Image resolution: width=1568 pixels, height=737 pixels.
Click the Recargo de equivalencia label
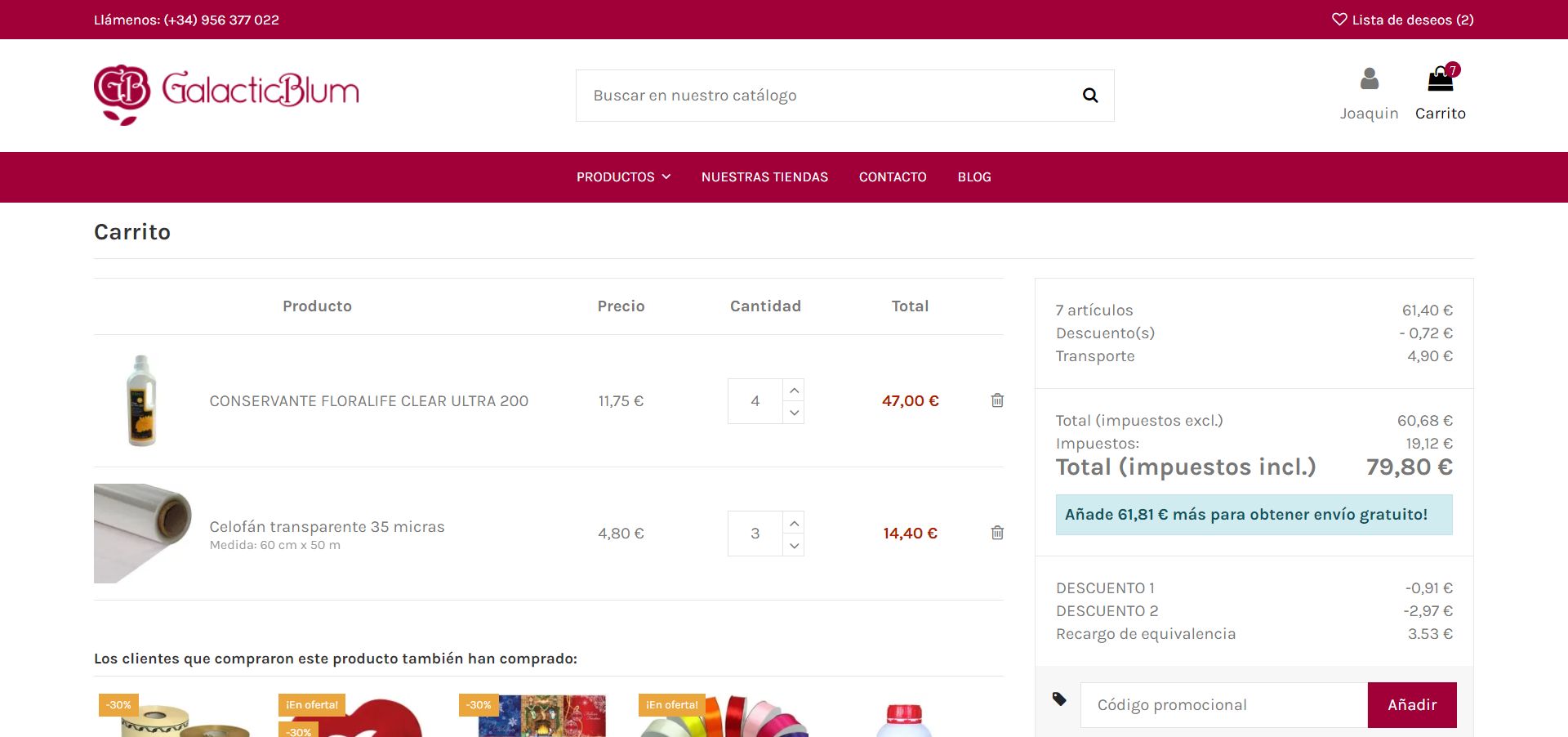[1146, 634]
